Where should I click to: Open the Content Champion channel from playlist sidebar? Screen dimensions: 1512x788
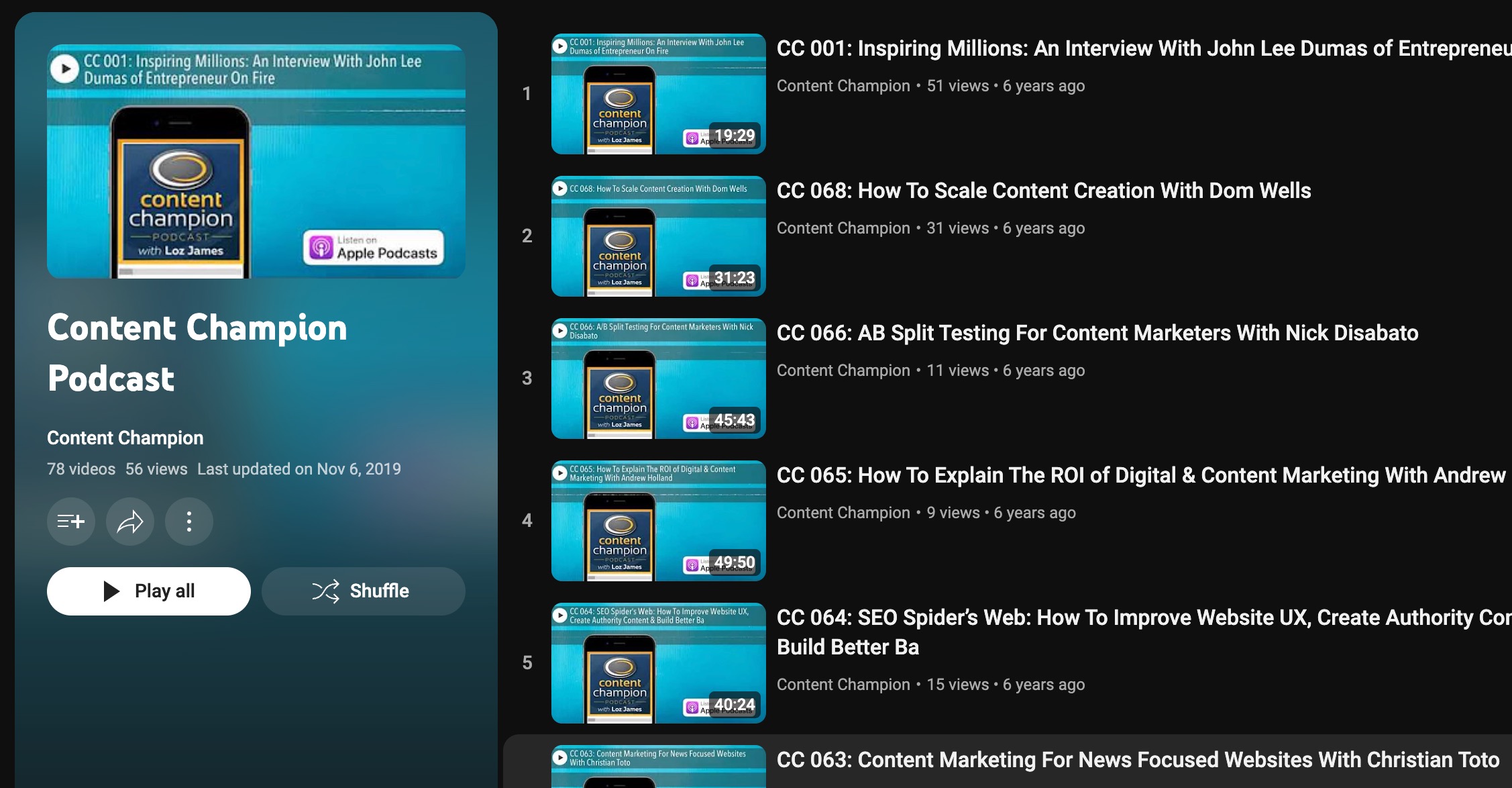click(x=124, y=437)
